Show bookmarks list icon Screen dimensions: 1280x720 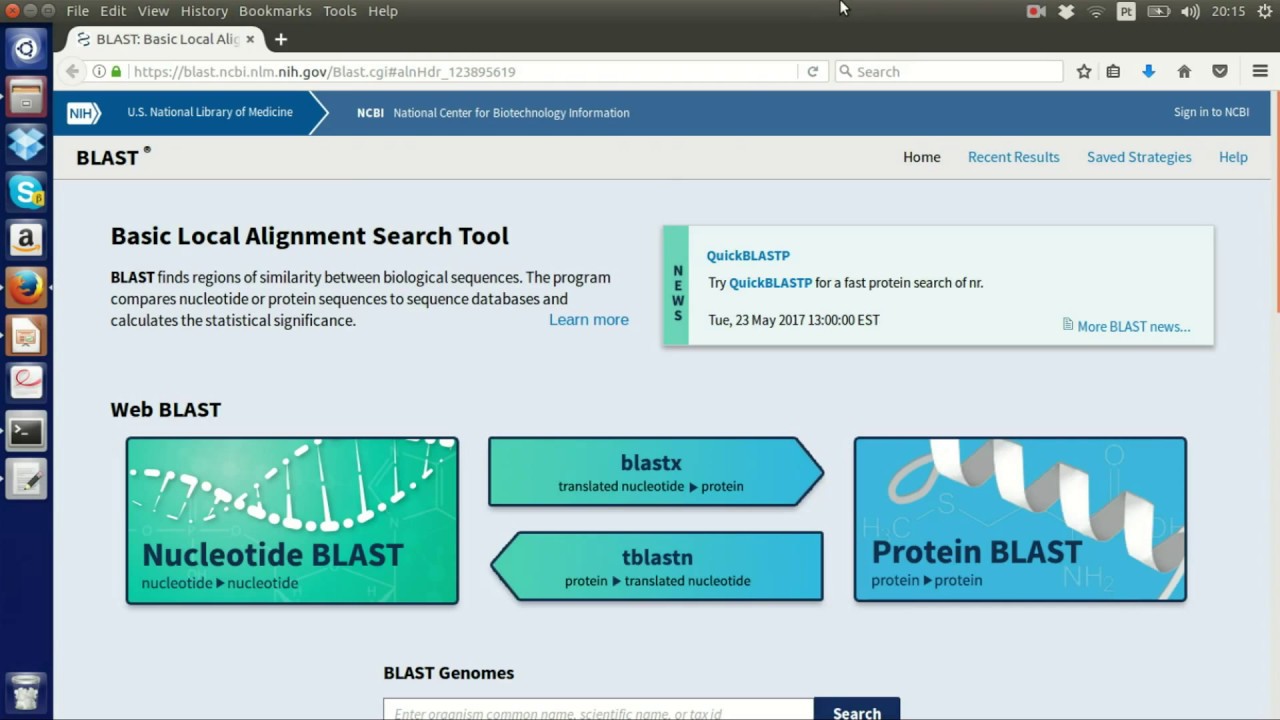pyautogui.click(x=1113, y=72)
